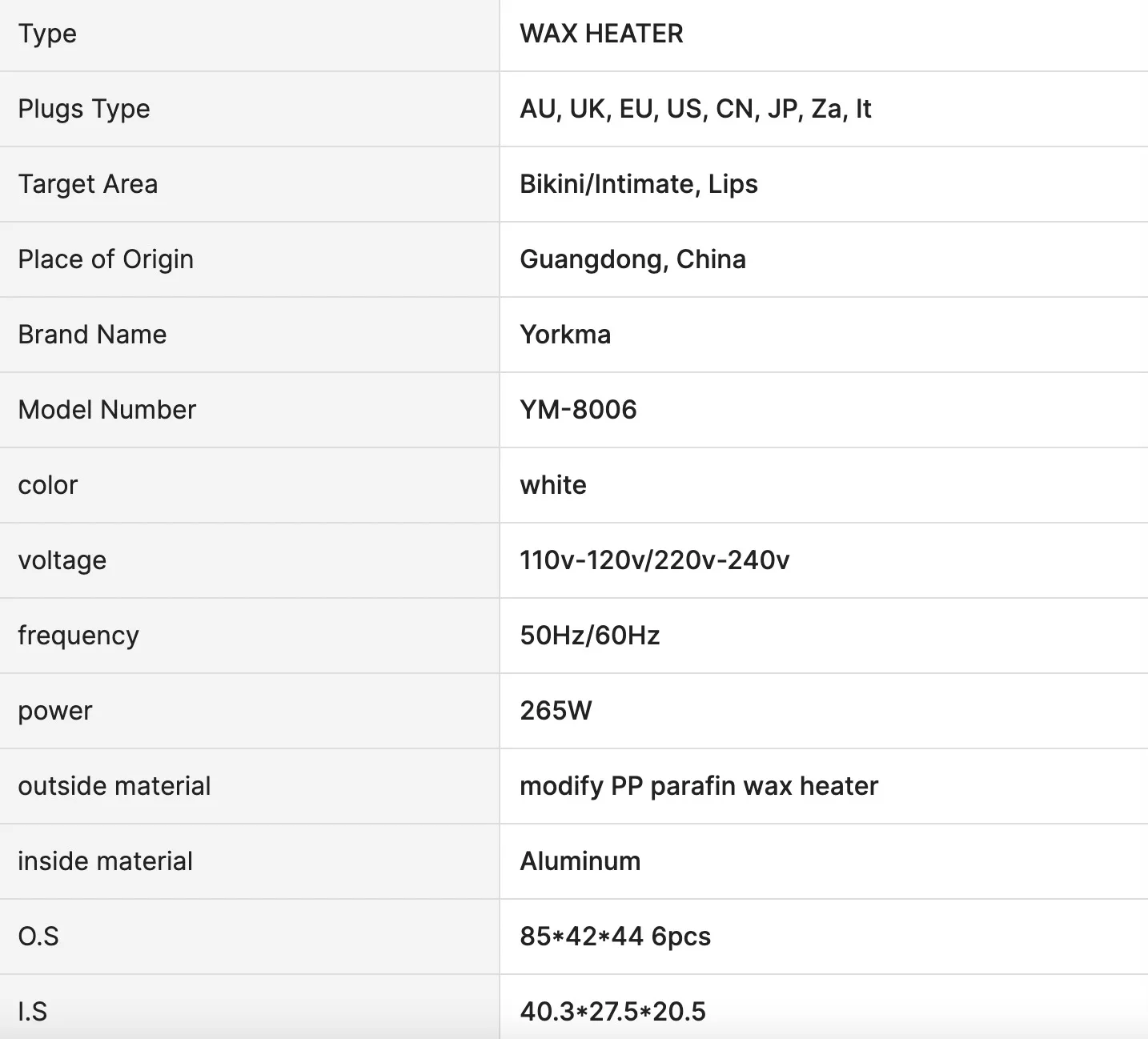Select the Guangdong, China value
This screenshot has height=1039, width=1148.
[632, 259]
